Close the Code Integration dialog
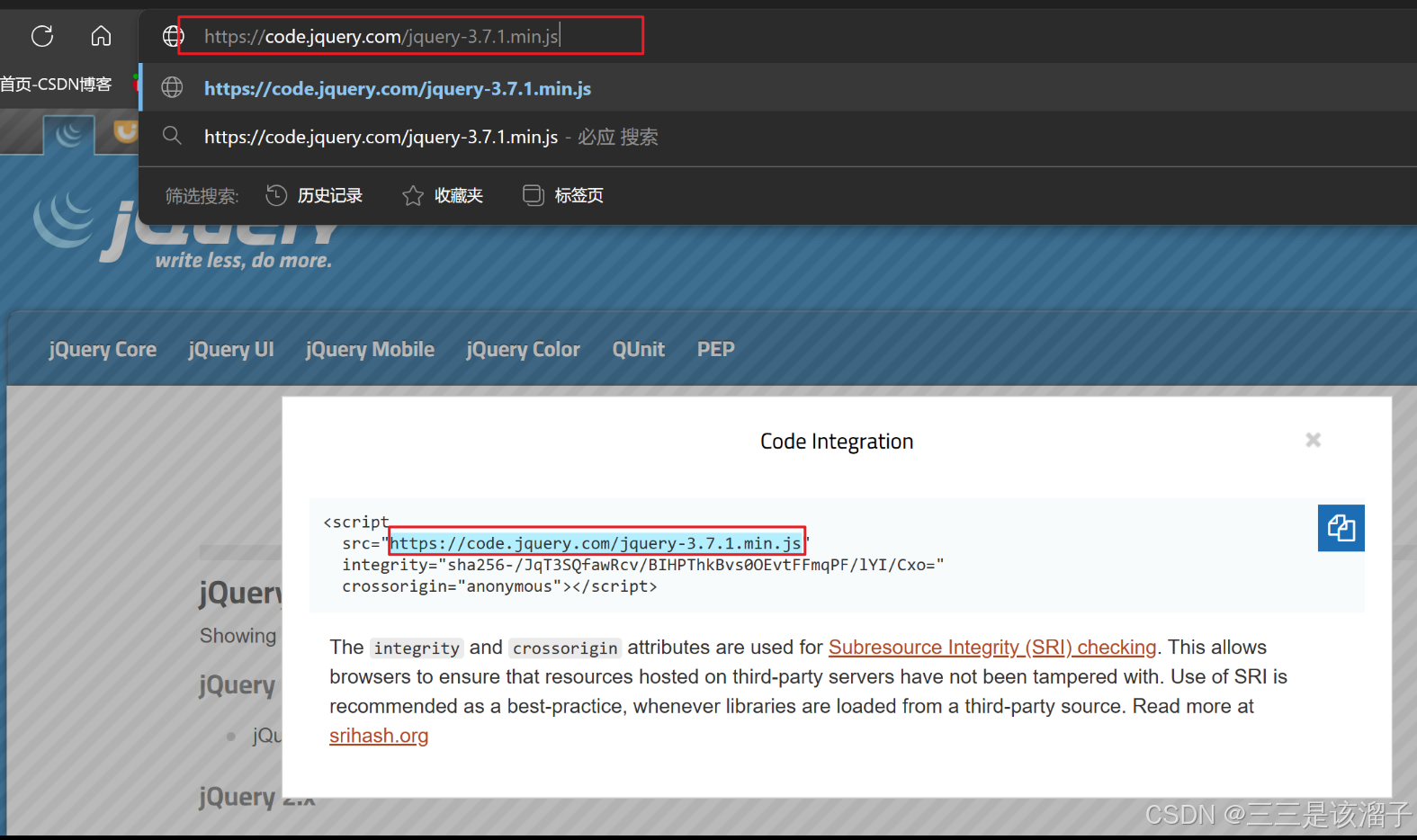The height and width of the screenshot is (840, 1417). [x=1314, y=440]
